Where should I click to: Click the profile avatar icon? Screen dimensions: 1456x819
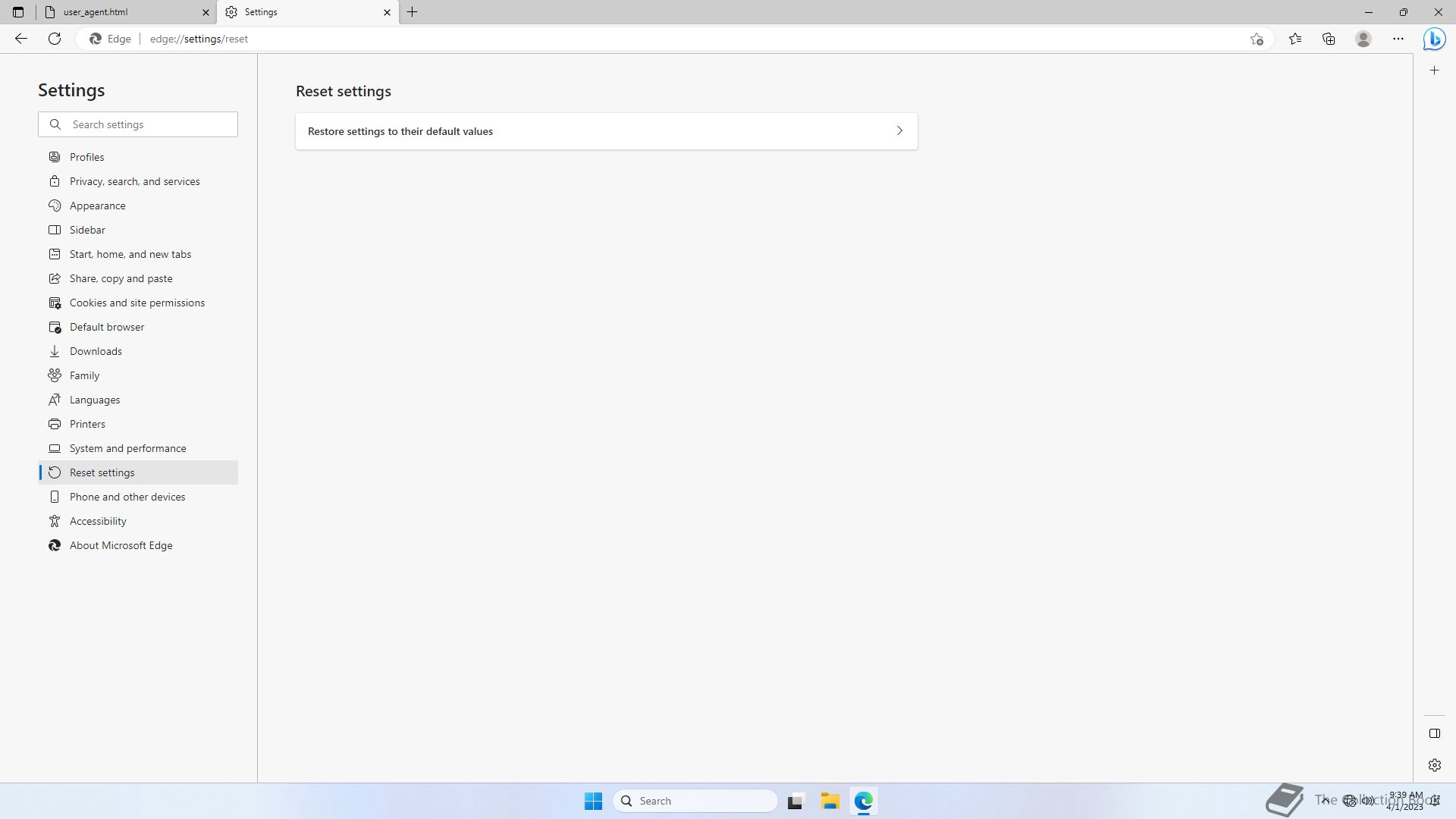click(x=1363, y=39)
